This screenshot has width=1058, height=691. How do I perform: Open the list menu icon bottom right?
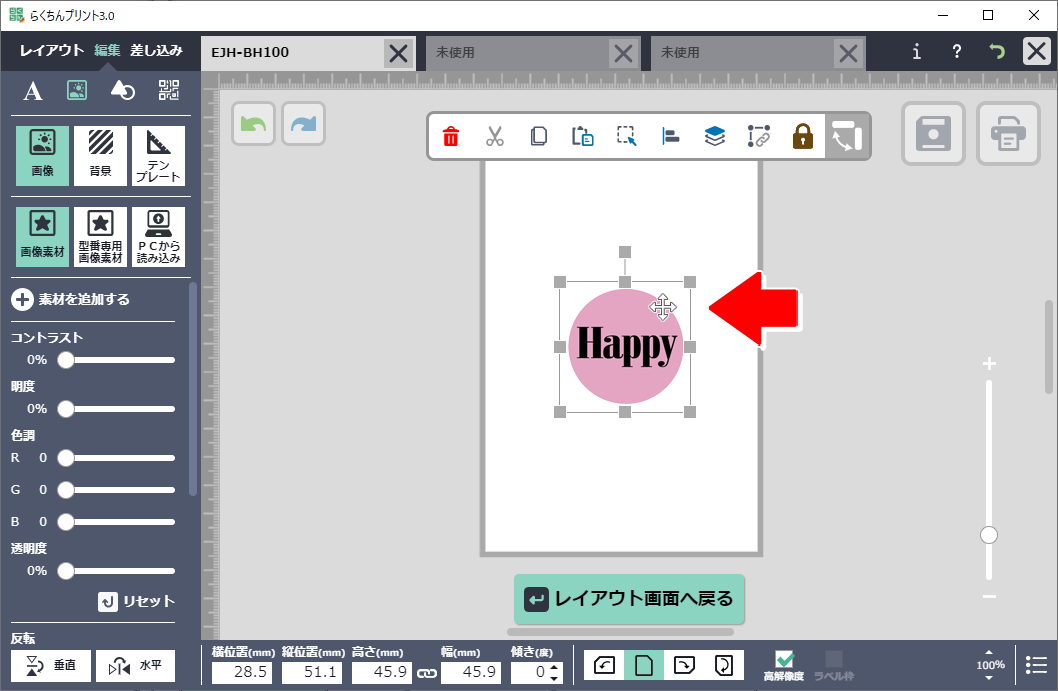1036,665
